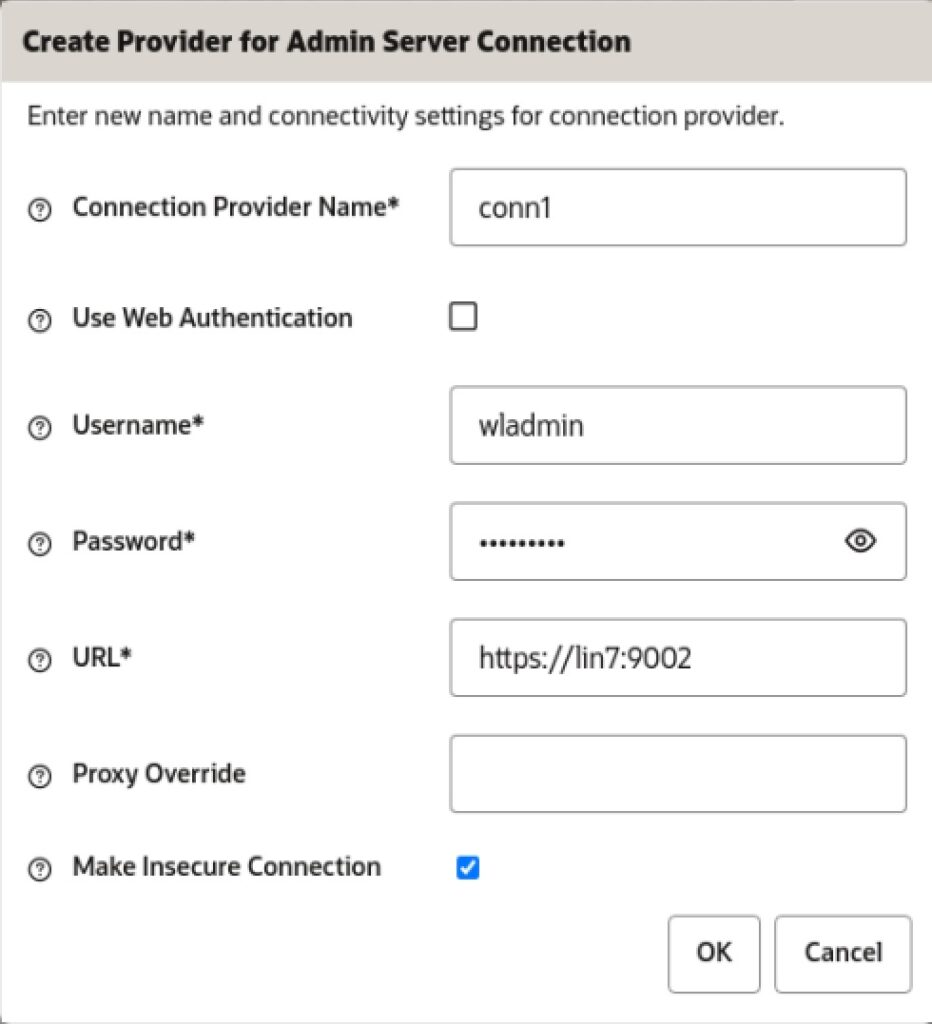
Task: Focus the empty Proxy Override field
Action: coord(678,774)
